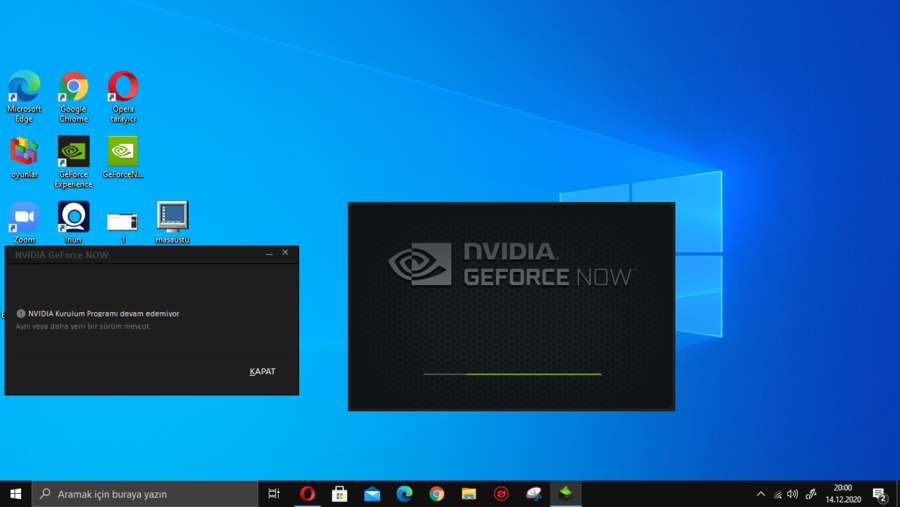The image size is (900, 507).
Task: Click the NVIDIA GeForce NOW splash logo
Action: [512, 264]
